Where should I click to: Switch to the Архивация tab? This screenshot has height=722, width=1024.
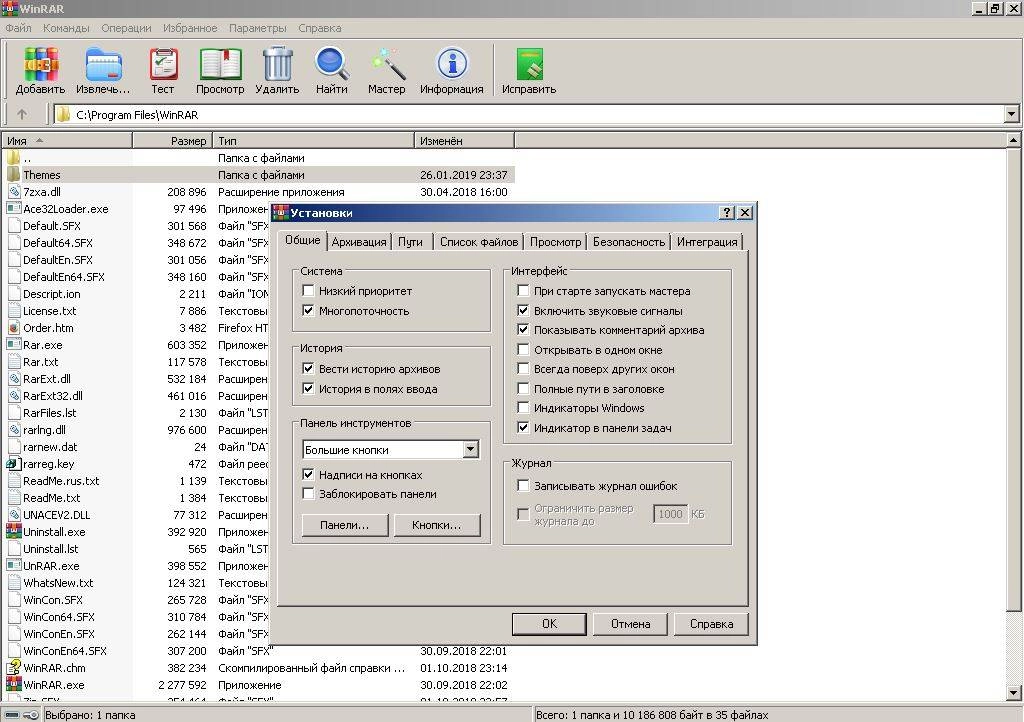(359, 242)
